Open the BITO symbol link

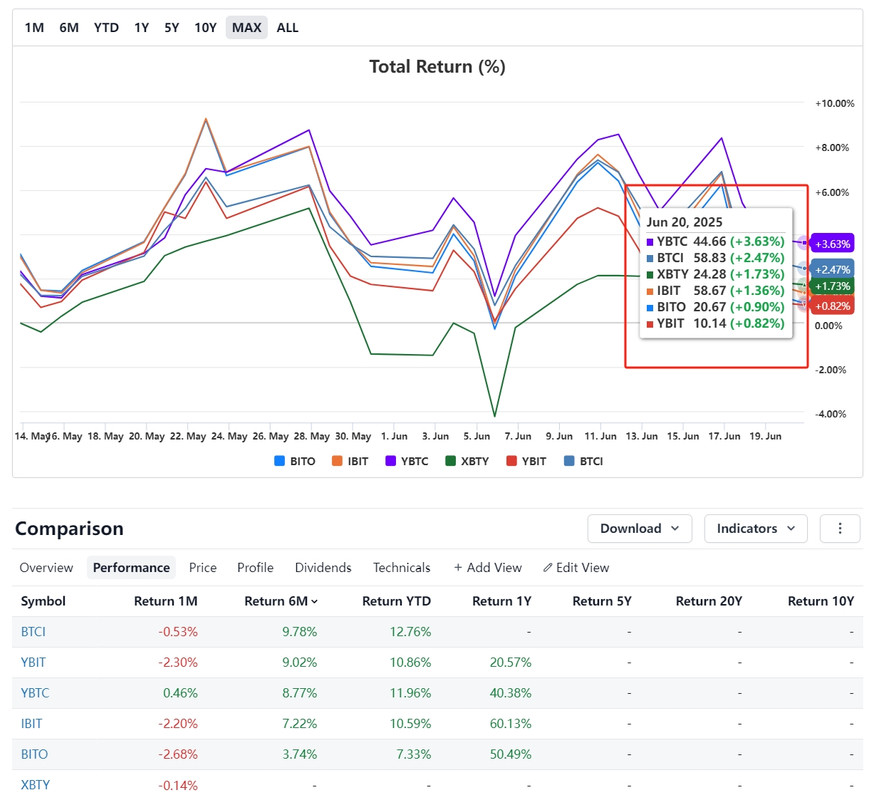(x=34, y=754)
